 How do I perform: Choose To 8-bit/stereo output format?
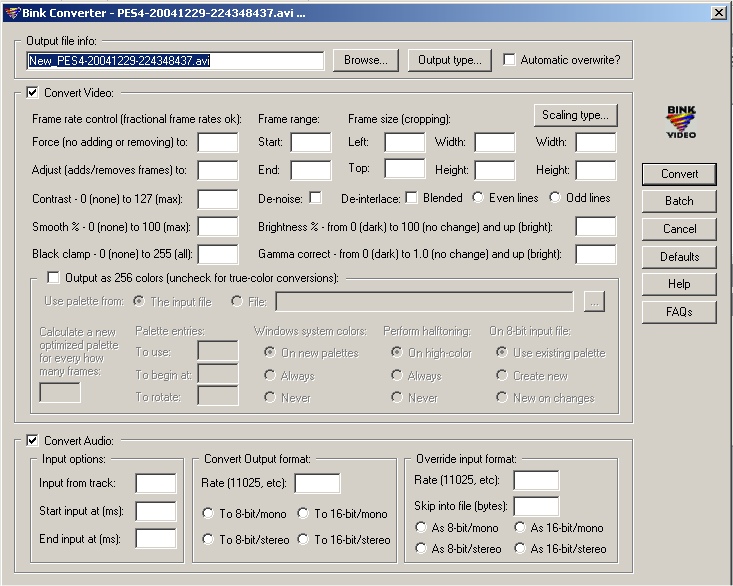(x=208, y=539)
